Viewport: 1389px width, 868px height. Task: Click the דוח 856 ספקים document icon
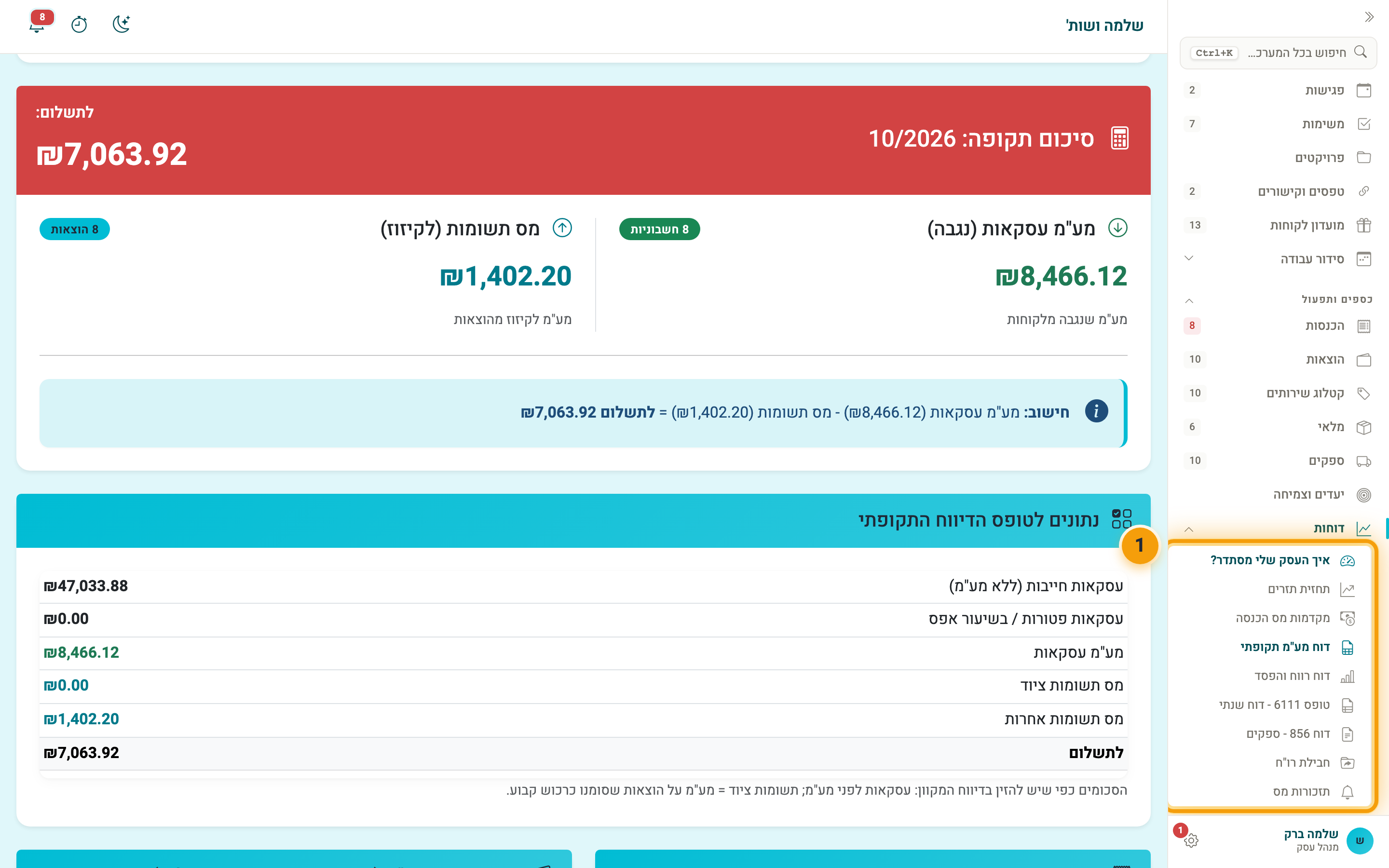tap(1347, 733)
